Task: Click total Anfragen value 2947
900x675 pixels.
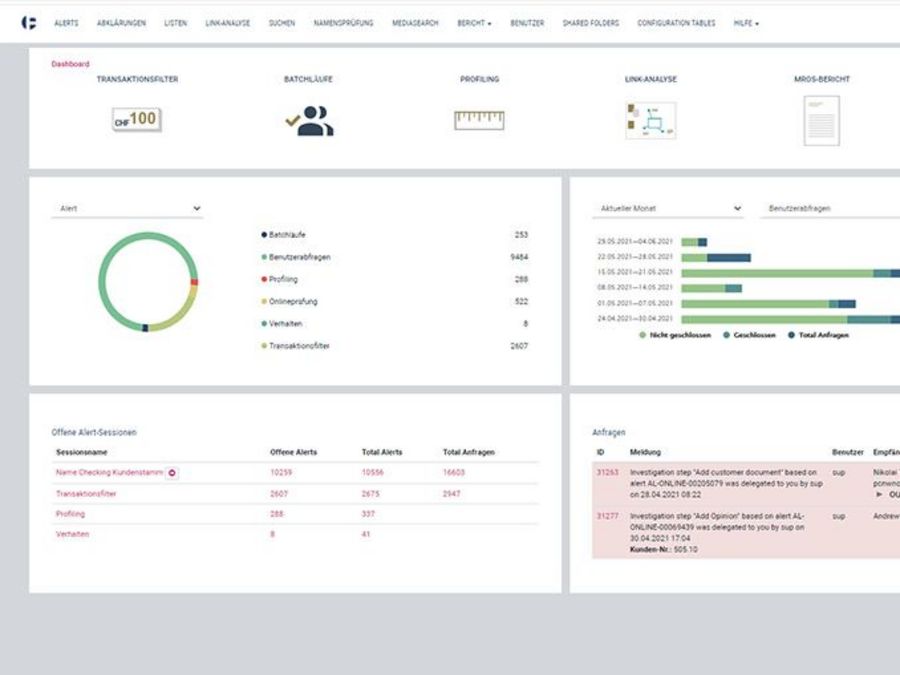Action: tap(452, 494)
